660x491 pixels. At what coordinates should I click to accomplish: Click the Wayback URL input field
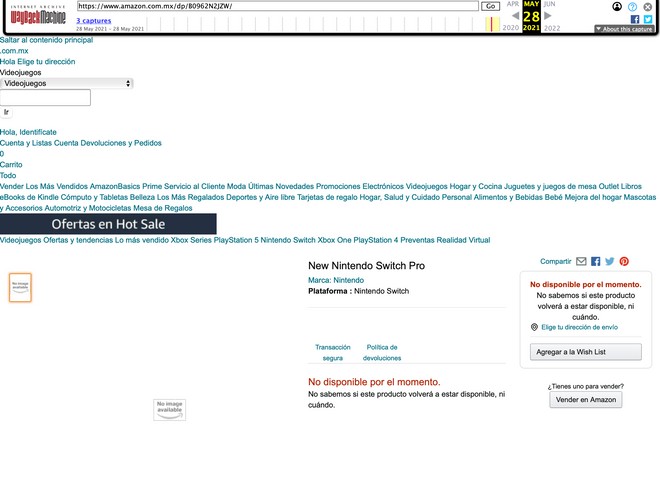point(278,6)
